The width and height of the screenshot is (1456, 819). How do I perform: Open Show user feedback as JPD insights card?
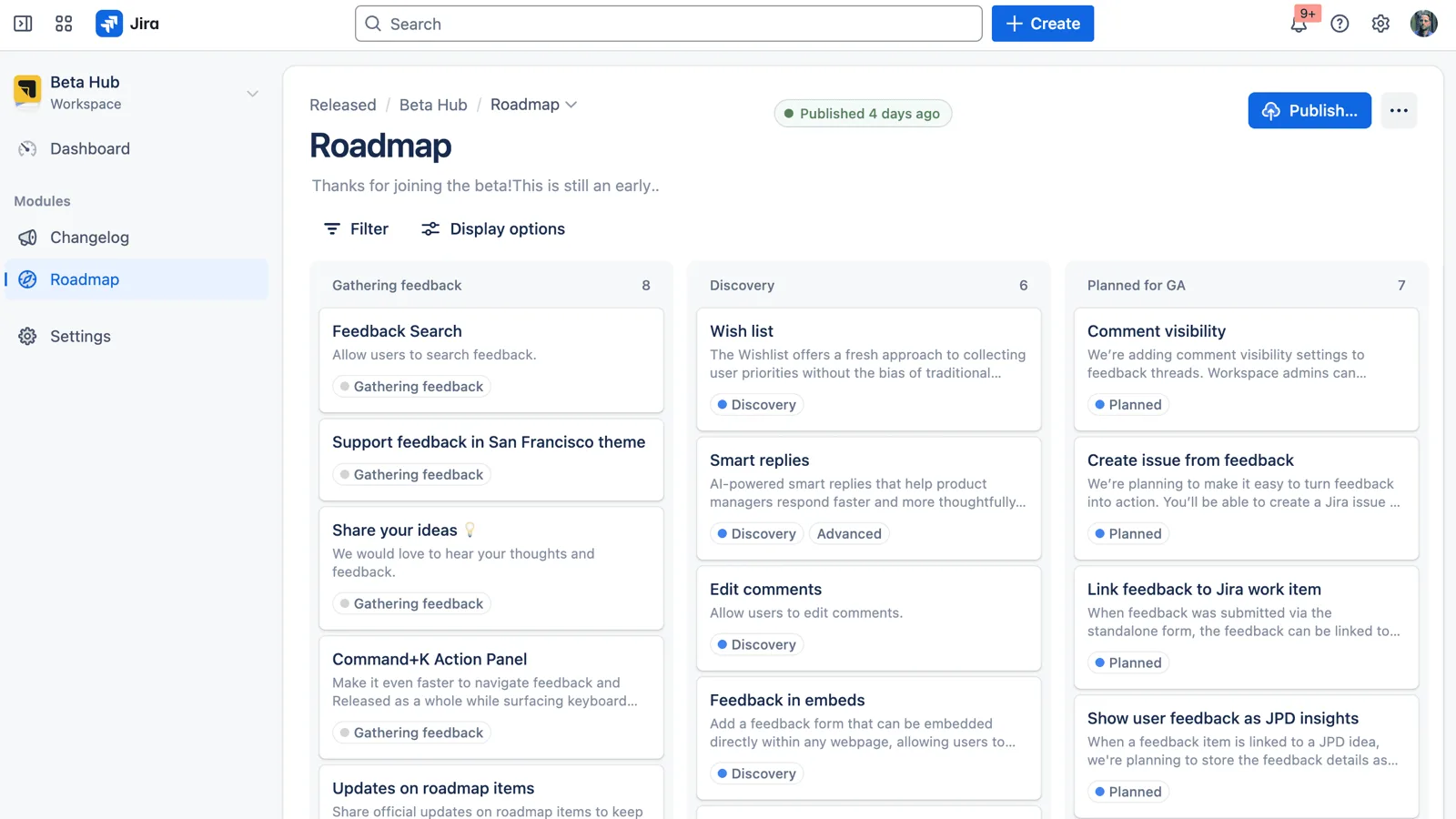(1247, 757)
